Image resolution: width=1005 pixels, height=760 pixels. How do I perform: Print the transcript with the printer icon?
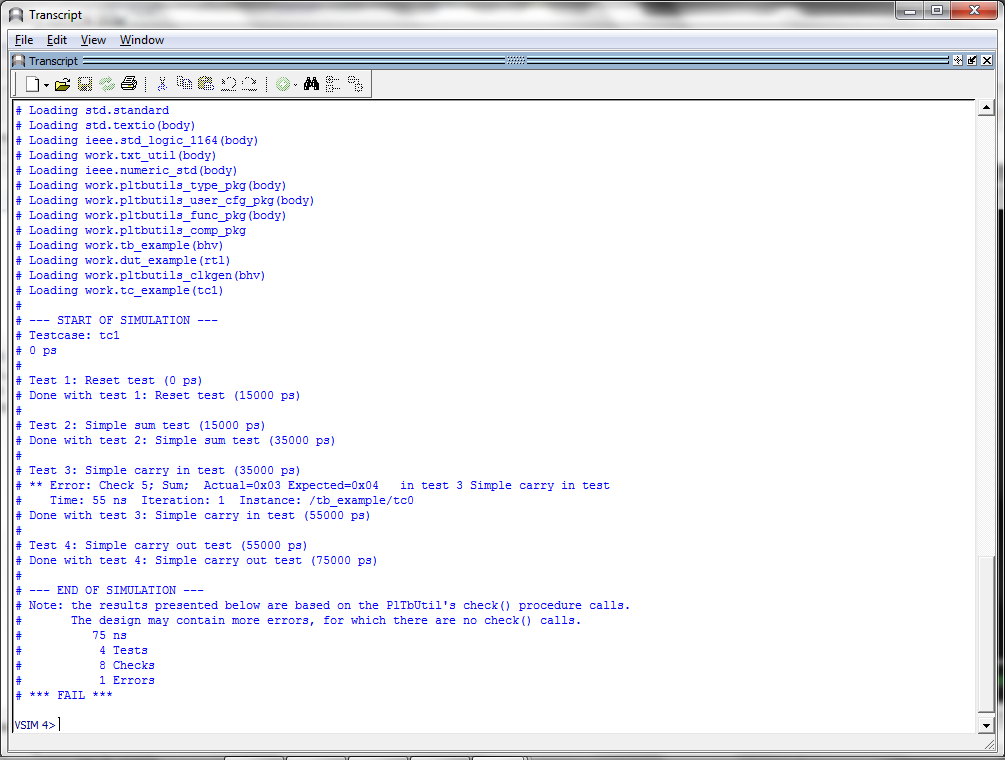coord(129,85)
